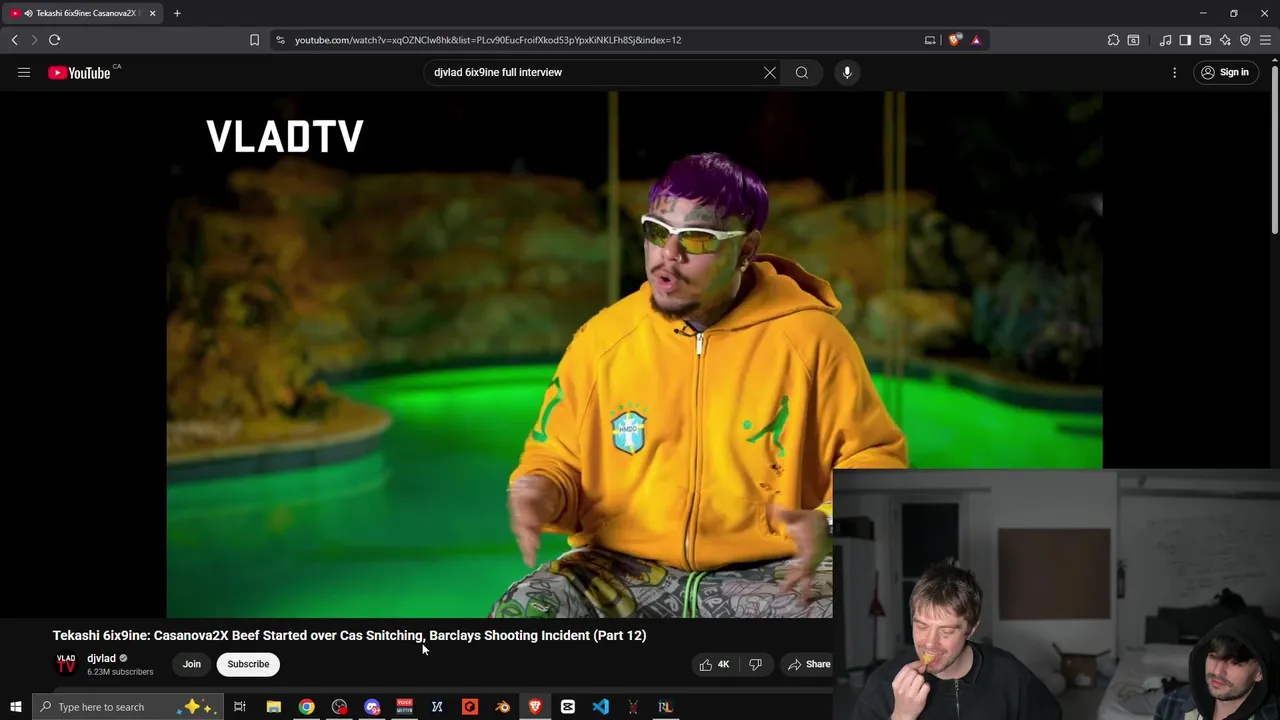Open the djvlad channel name link
Viewport: 1280px width, 720px height.
click(x=101, y=658)
